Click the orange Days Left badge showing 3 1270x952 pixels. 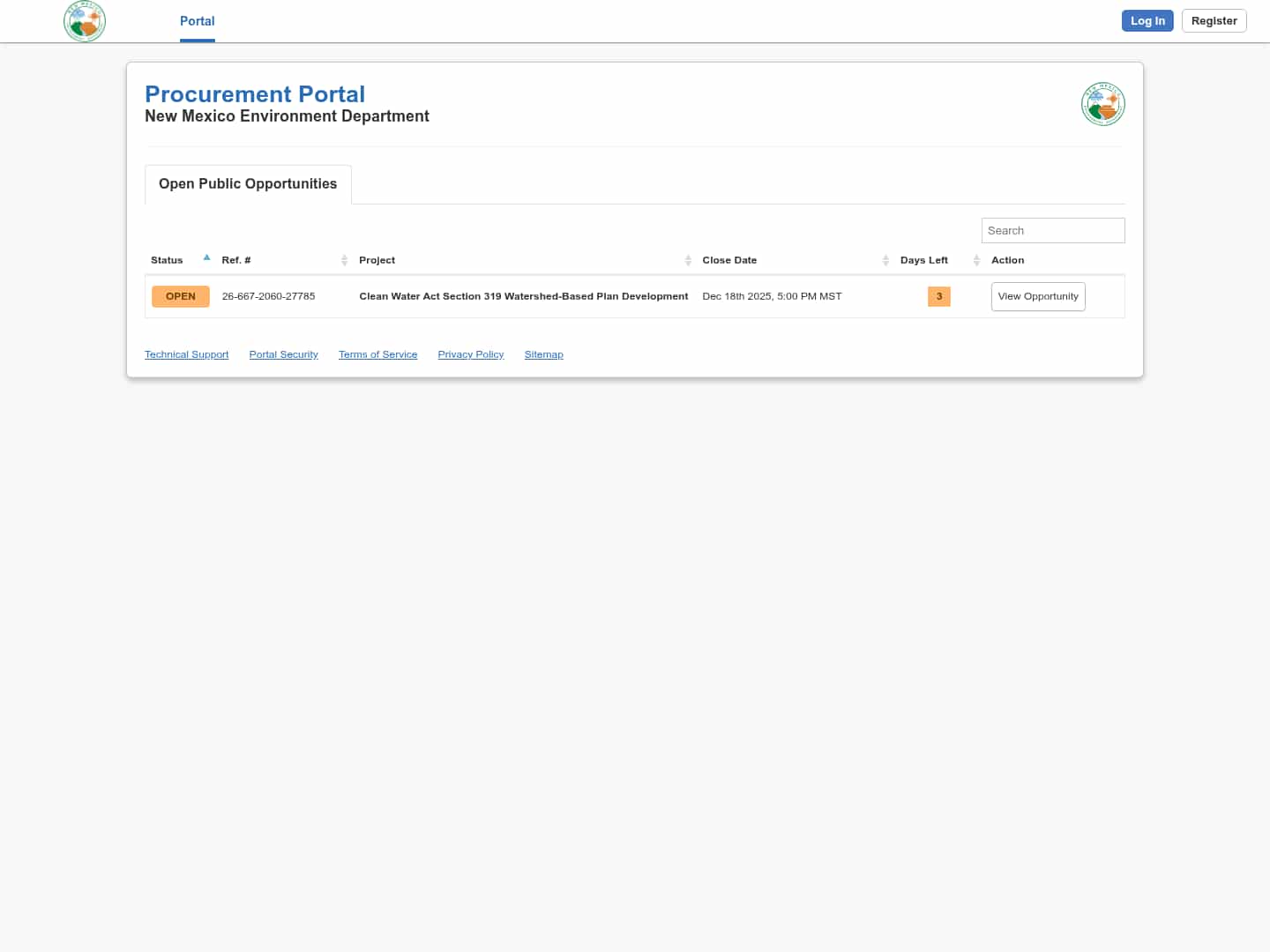pos(938,296)
